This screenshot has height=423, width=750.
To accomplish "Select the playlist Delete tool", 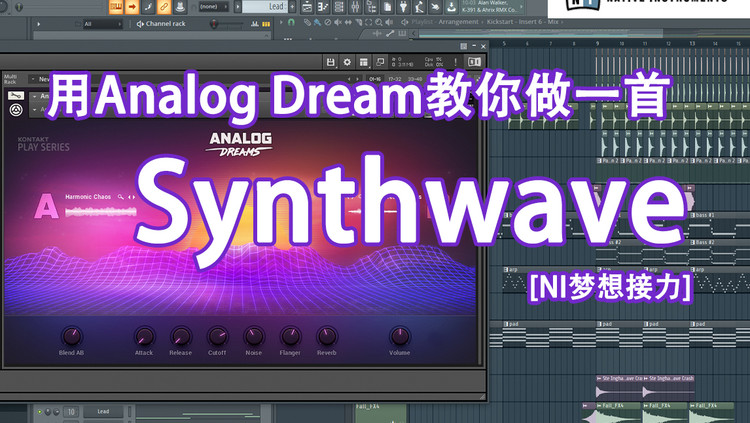I will click(x=328, y=22).
